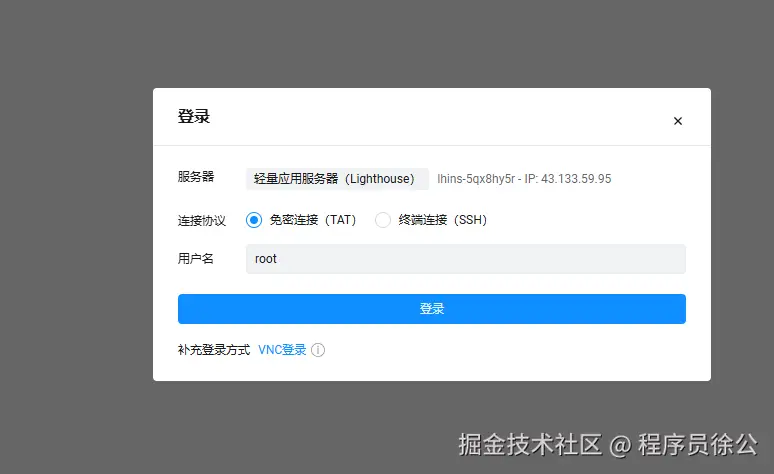Click the 连接协议 label text
The width and height of the screenshot is (774, 474).
(201, 220)
